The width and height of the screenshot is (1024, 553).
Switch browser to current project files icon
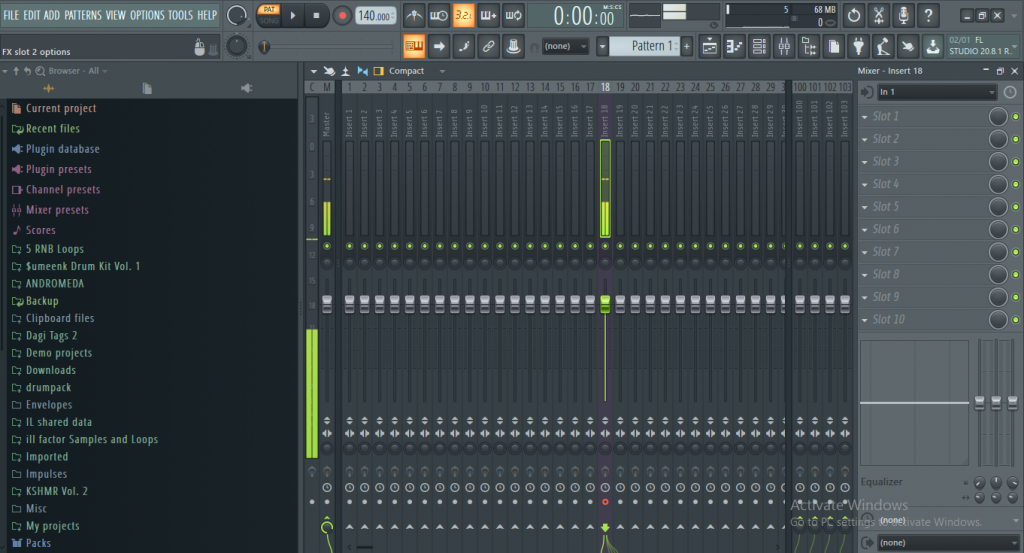coord(147,88)
